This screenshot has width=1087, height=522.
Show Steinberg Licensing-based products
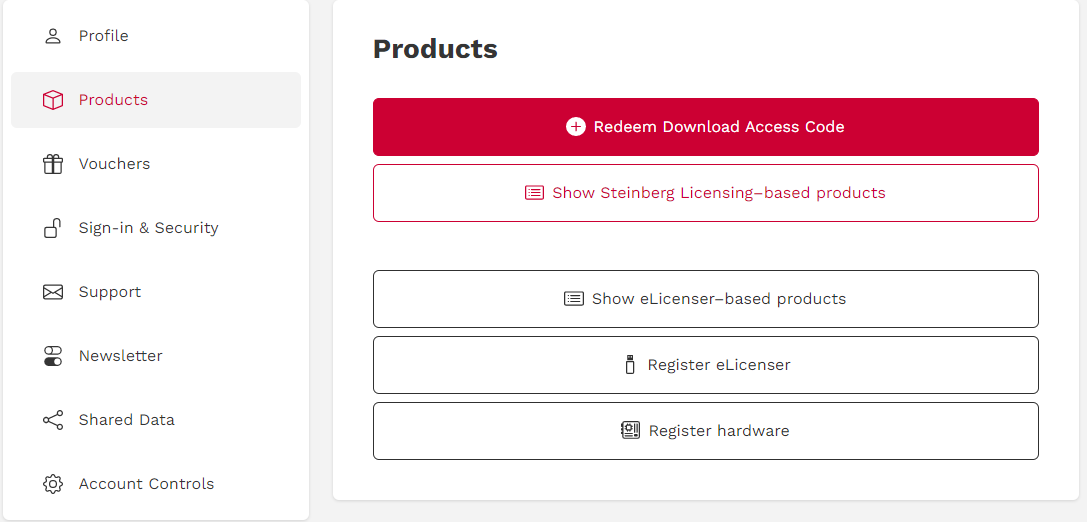706,193
